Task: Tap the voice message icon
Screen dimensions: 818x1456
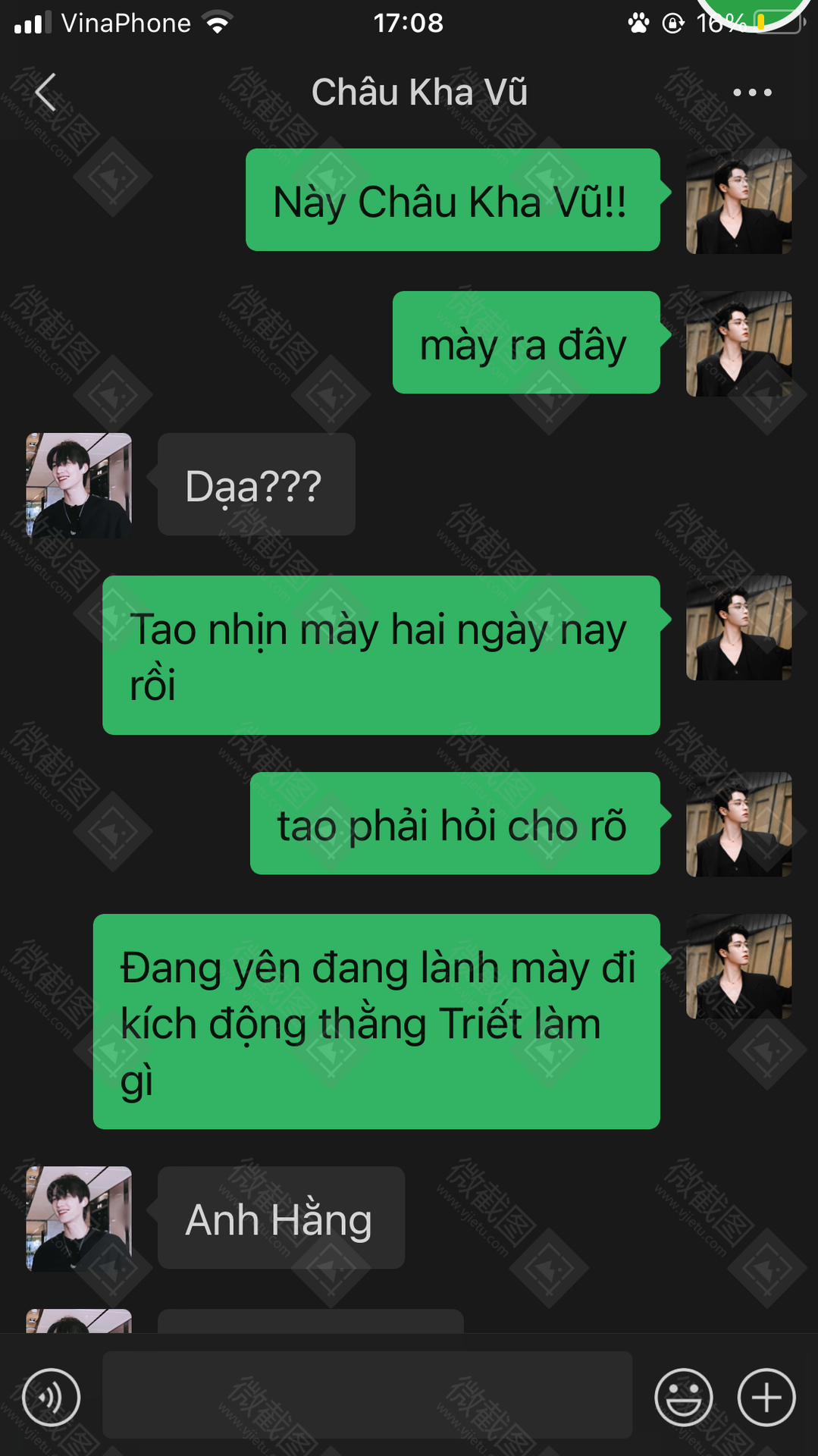Action: point(51,1397)
